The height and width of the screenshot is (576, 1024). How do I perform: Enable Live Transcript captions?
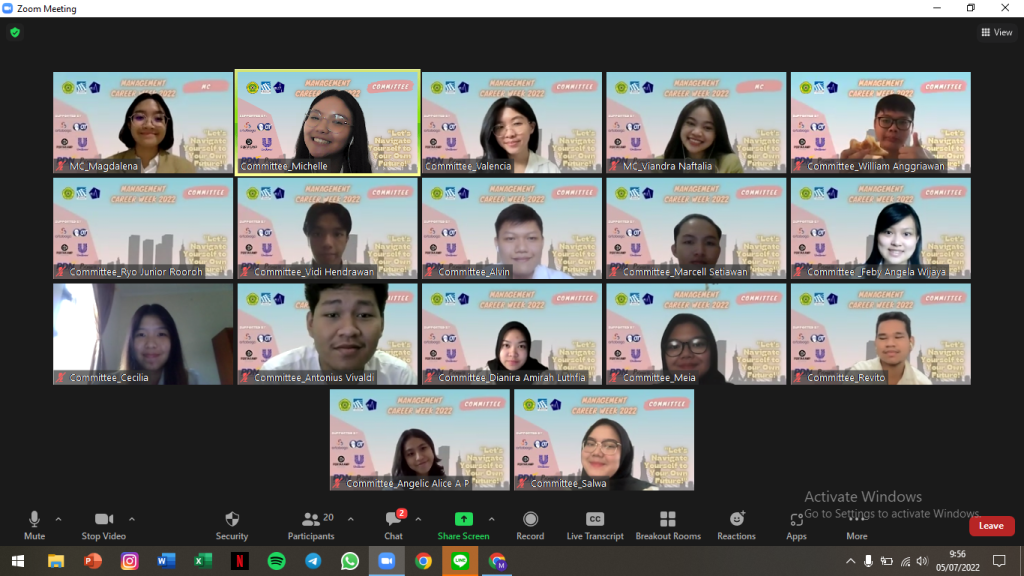click(x=595, y=524)
